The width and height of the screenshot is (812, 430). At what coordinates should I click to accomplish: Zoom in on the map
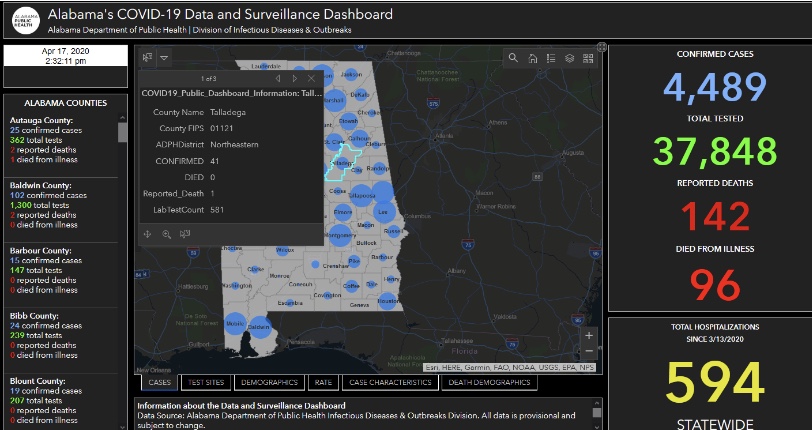pos(589,335)
